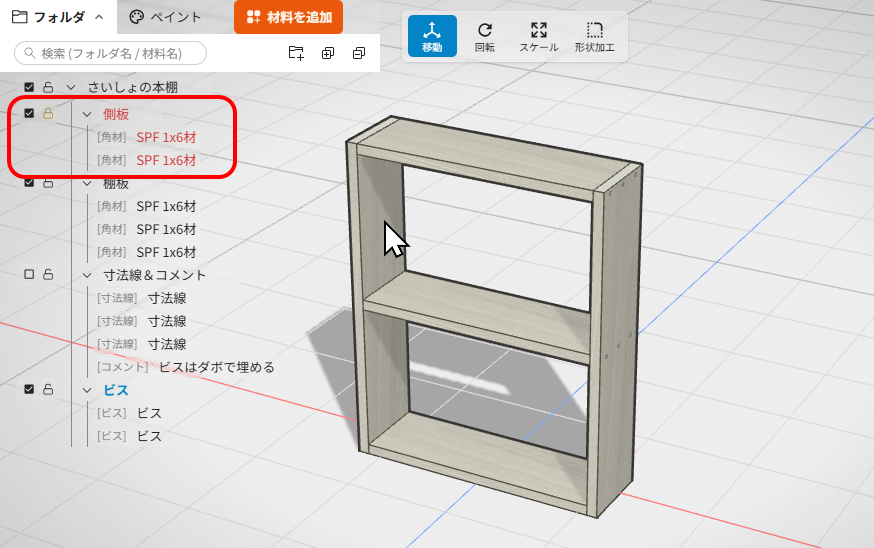Select the 移動 move tool
Viewport: 874px width, 548px height.
point(432,36)
